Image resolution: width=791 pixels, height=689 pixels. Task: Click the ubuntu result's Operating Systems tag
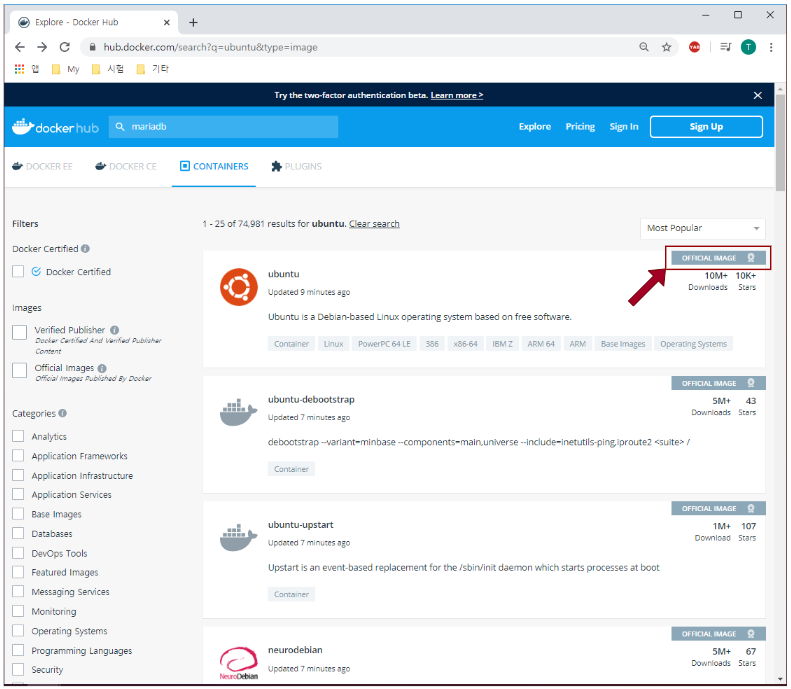click(x=694, y=344)
